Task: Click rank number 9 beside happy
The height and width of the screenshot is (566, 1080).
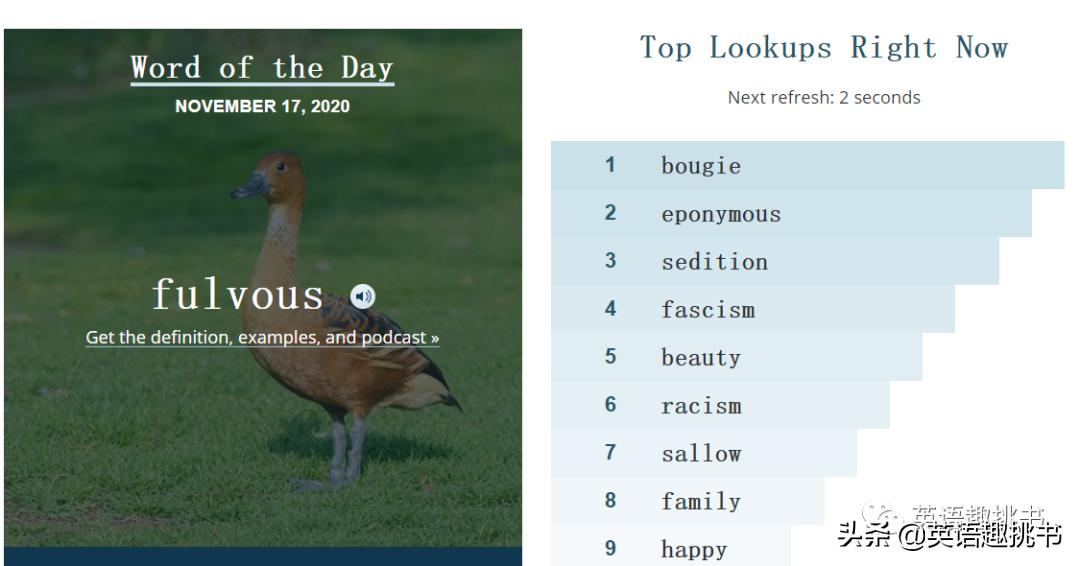Action: tap(610, 548)
